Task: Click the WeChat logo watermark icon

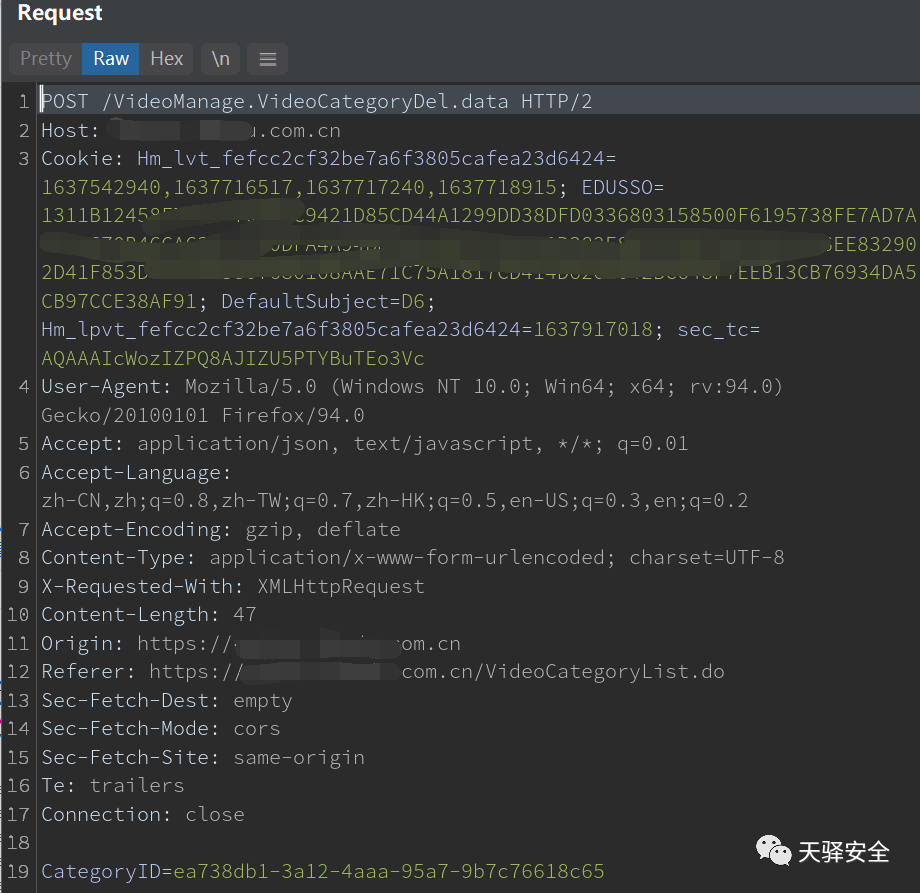Action: (x=773, y=851)
